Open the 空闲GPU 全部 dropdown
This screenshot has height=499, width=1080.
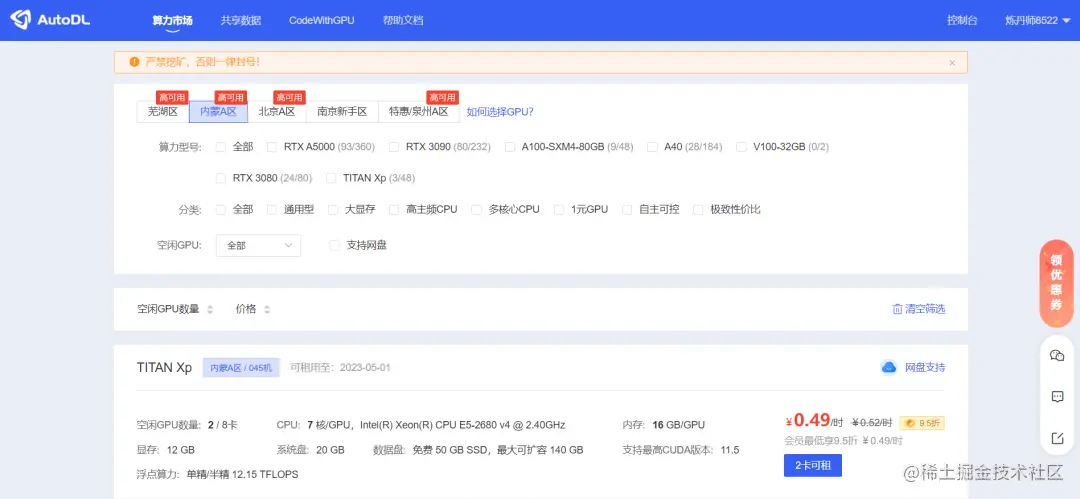(258, 245)
